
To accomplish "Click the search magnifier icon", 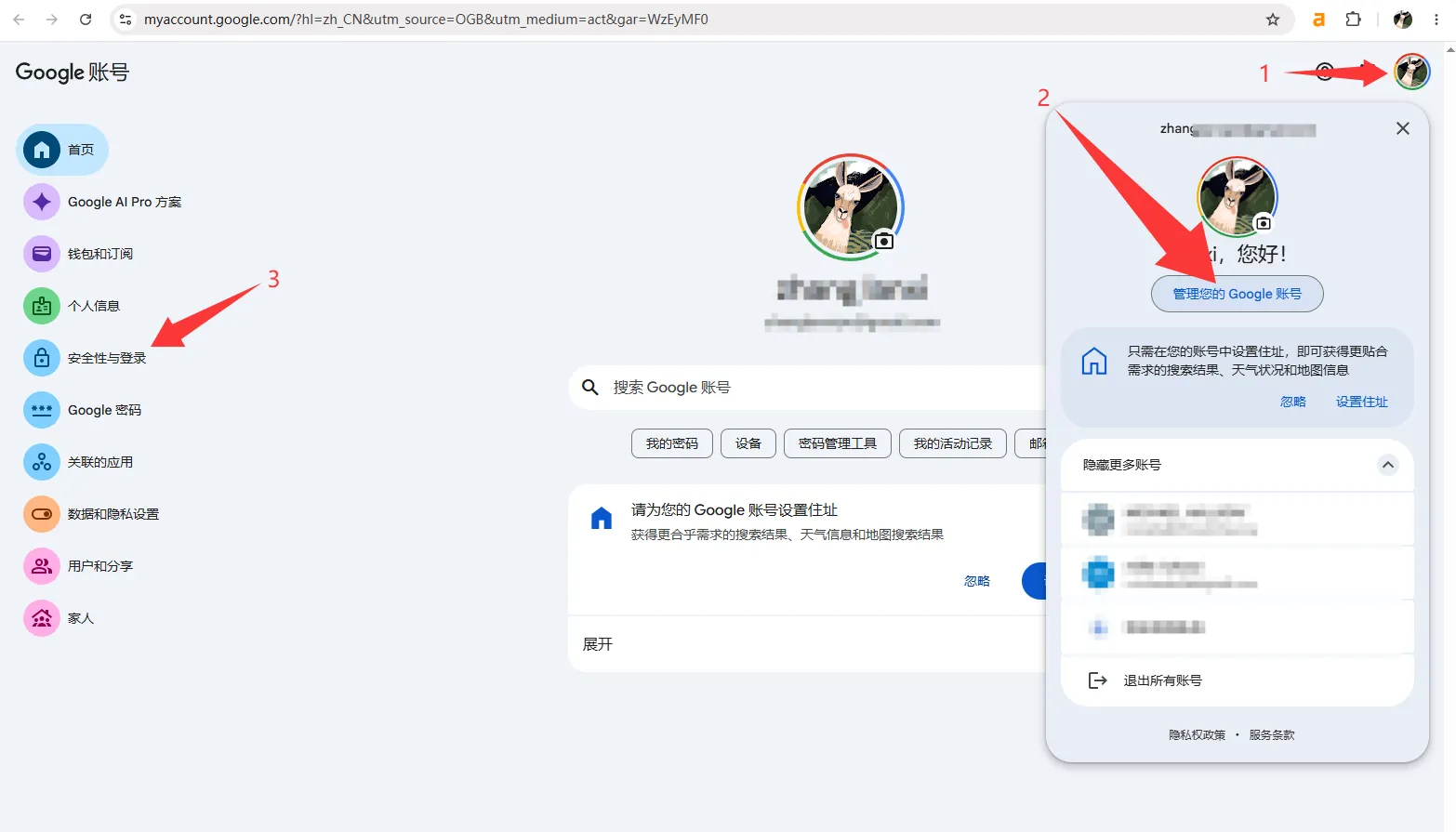I will 589,388.
